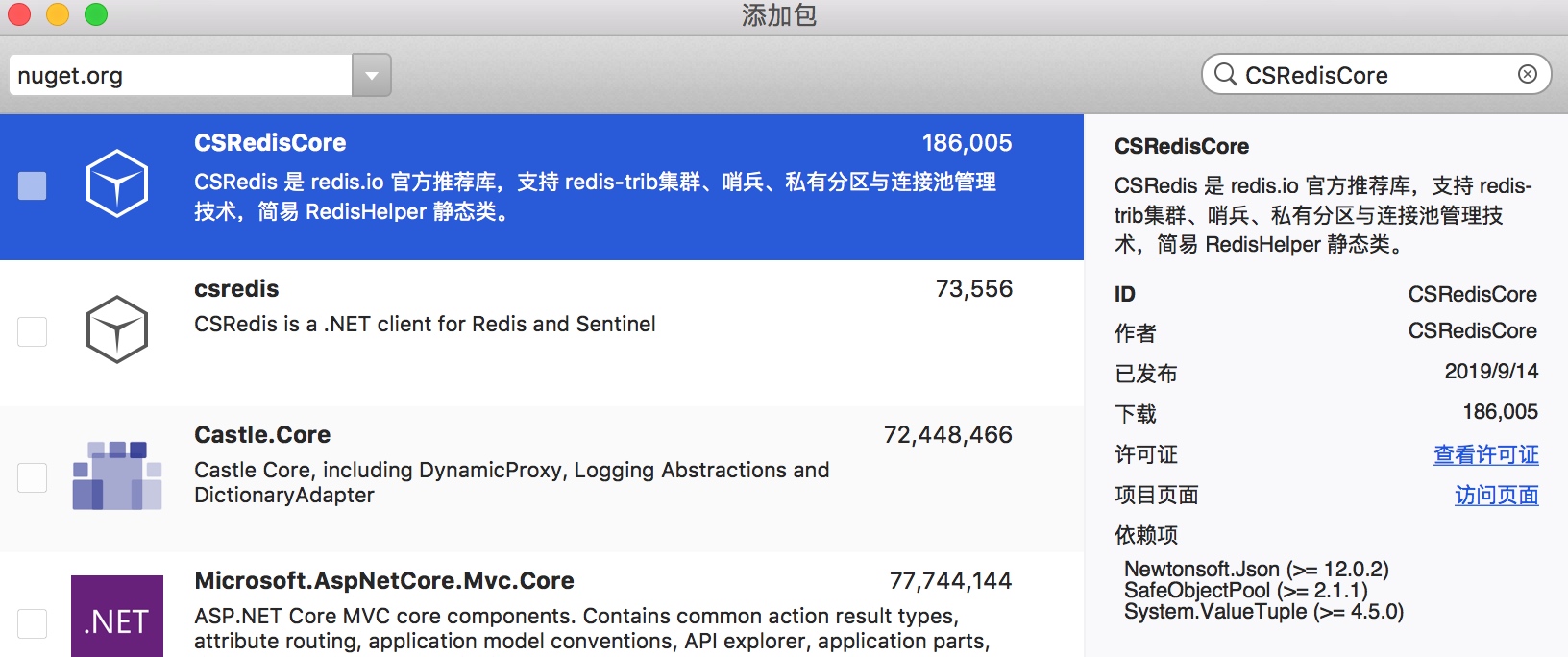Click the CSRedisCore package cube icon

click(x=117, y=183)
